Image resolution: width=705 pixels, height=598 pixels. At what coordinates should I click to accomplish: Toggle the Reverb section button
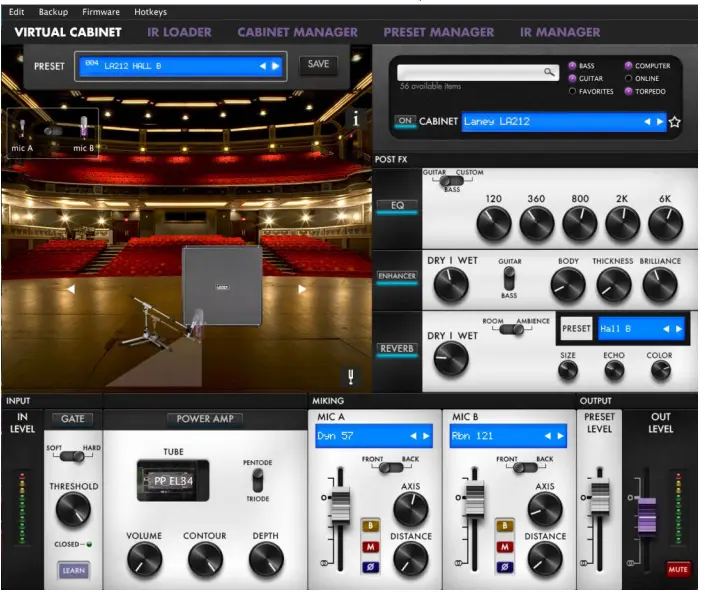coord(397,349)
